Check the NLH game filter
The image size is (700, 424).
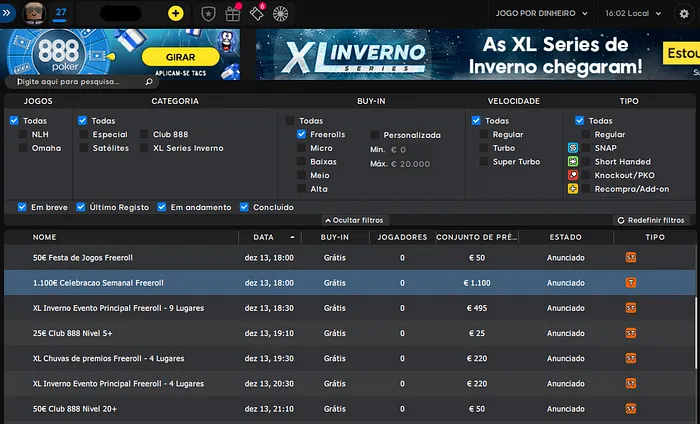[x=23, y=134]
